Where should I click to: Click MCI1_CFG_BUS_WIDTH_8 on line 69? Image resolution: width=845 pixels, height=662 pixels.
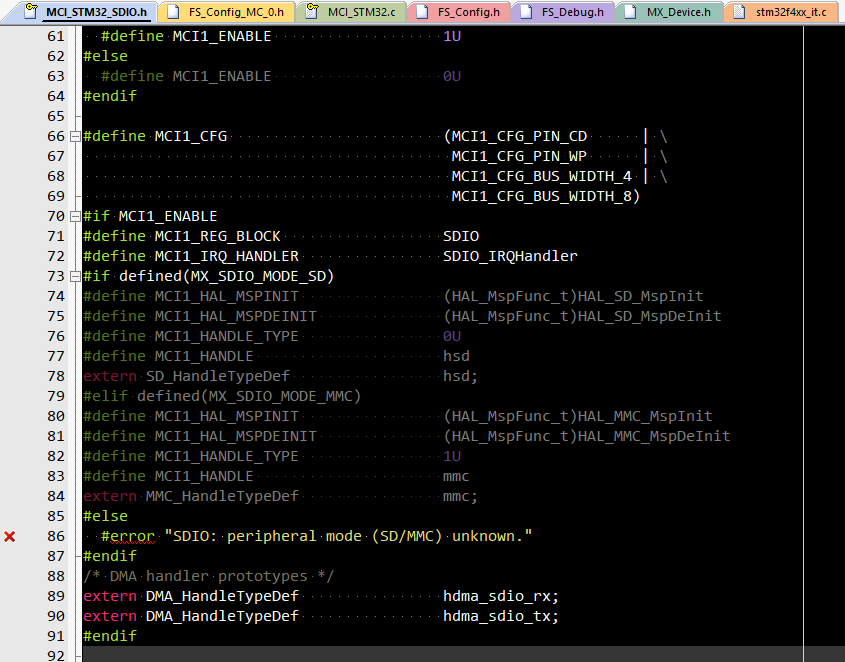pyautogui.click(x=542, y=196)
